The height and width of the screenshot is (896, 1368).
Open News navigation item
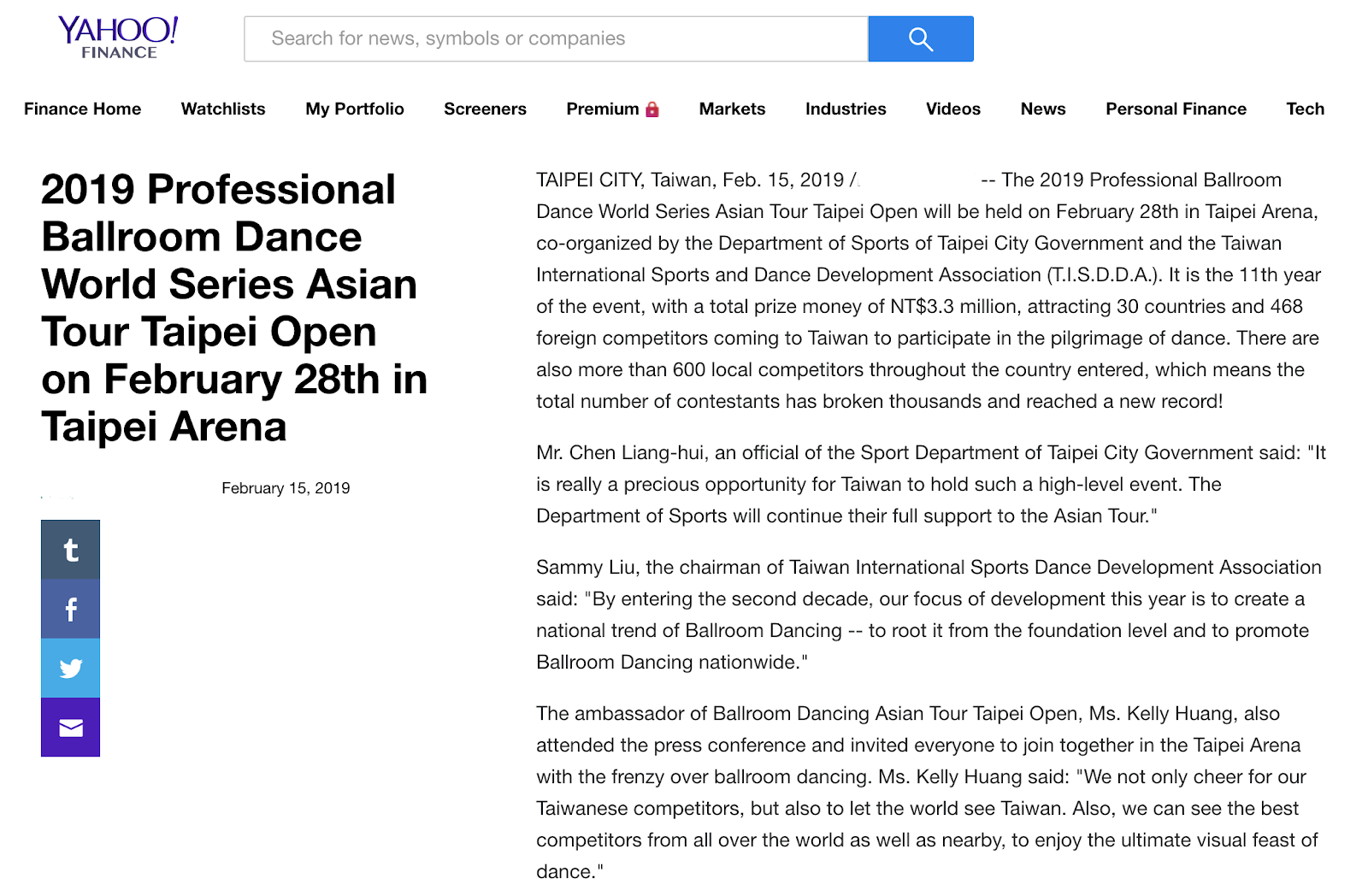[x=1043, y=109]
